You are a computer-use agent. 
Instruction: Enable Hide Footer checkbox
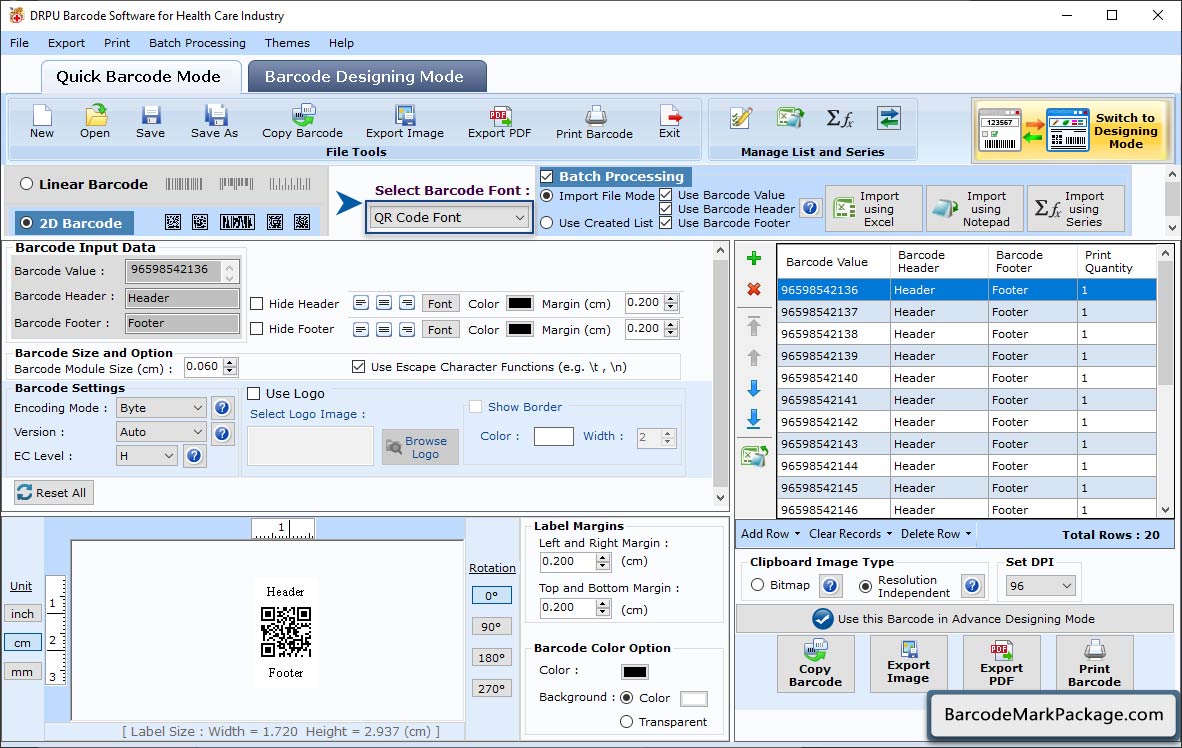point(256,329)
